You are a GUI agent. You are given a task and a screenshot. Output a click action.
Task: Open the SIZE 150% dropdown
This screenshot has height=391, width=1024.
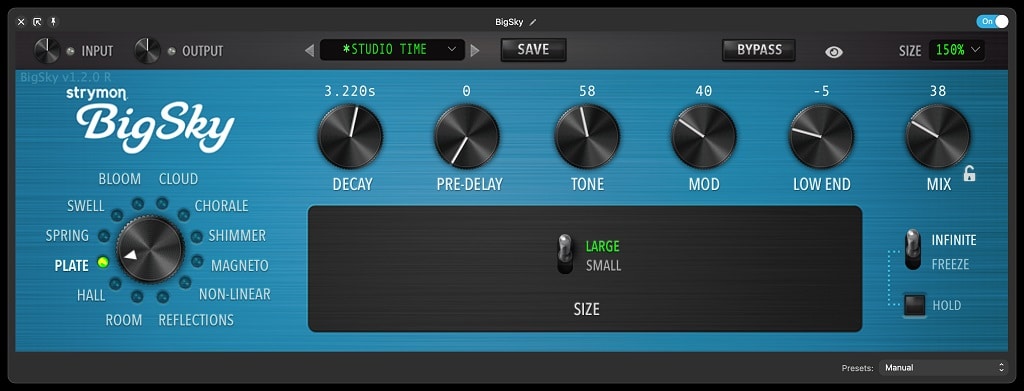click(957, 50)
